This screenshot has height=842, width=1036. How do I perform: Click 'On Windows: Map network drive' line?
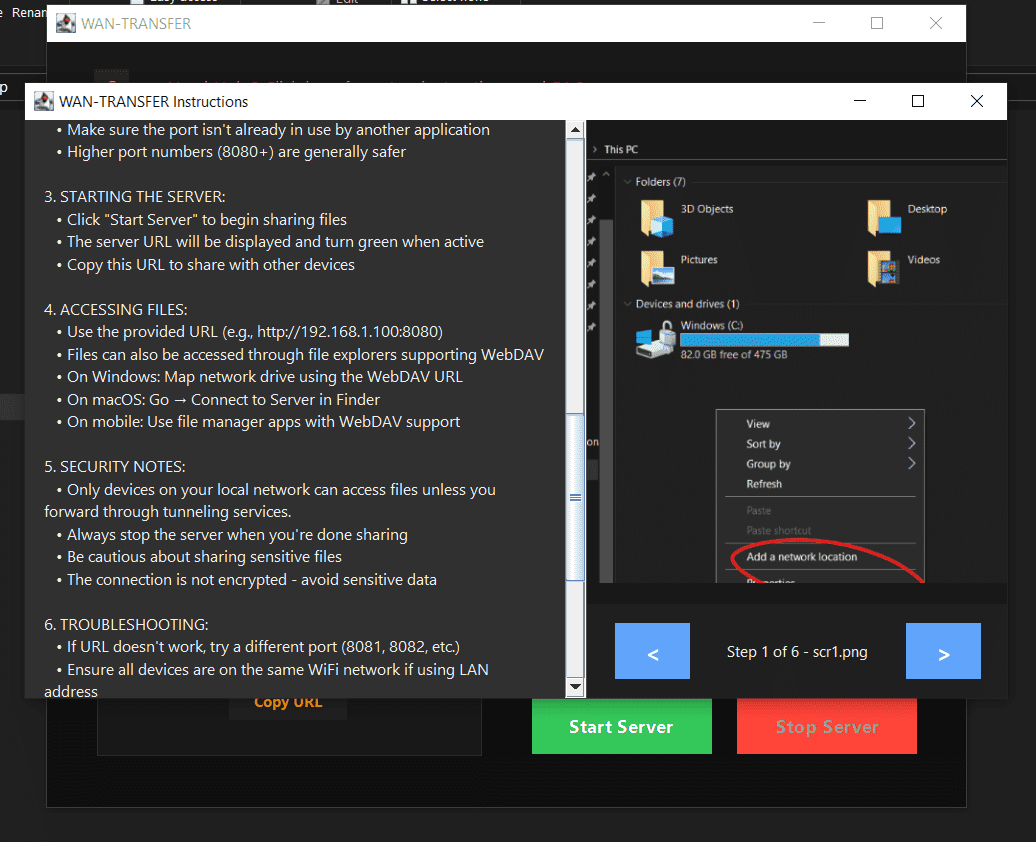tap(260, 377)
